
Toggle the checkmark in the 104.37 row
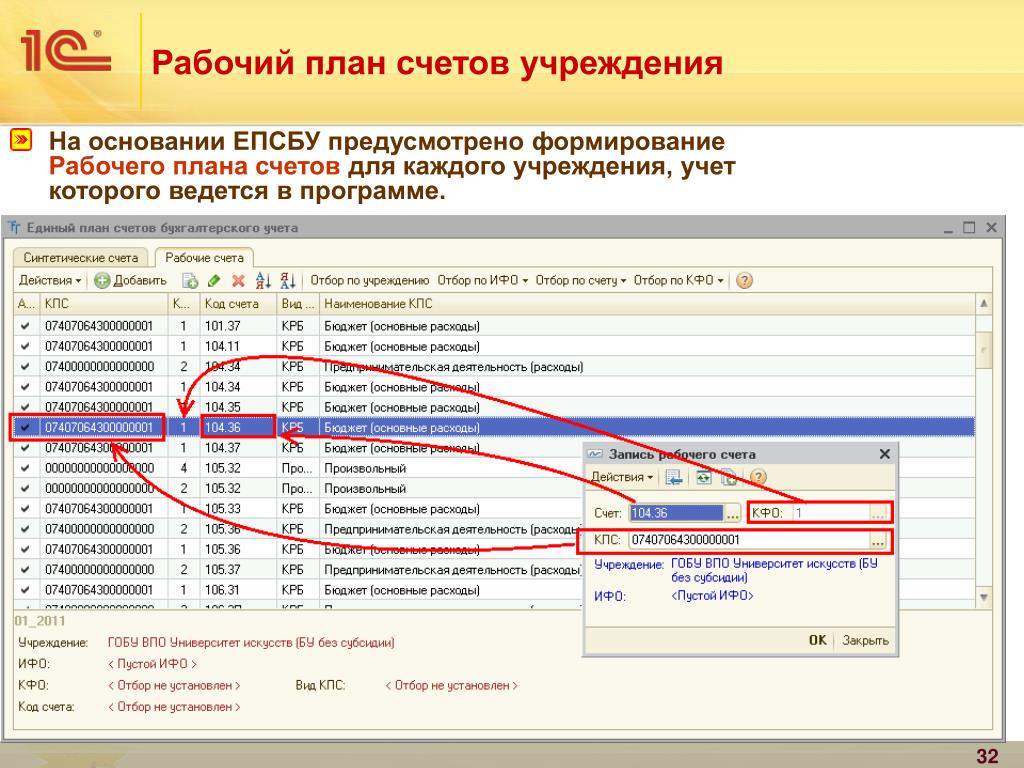[25, 448]
